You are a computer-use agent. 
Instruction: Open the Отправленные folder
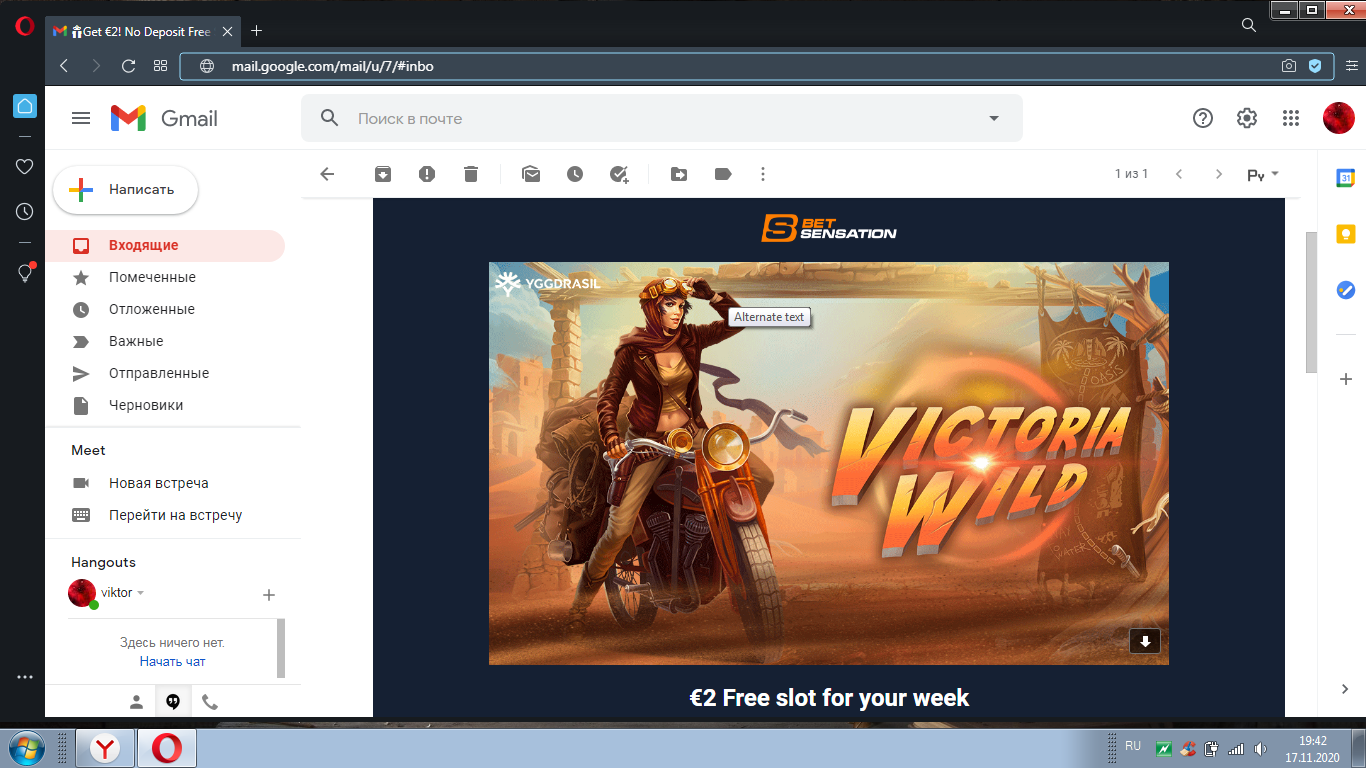[x=165, y=373]
